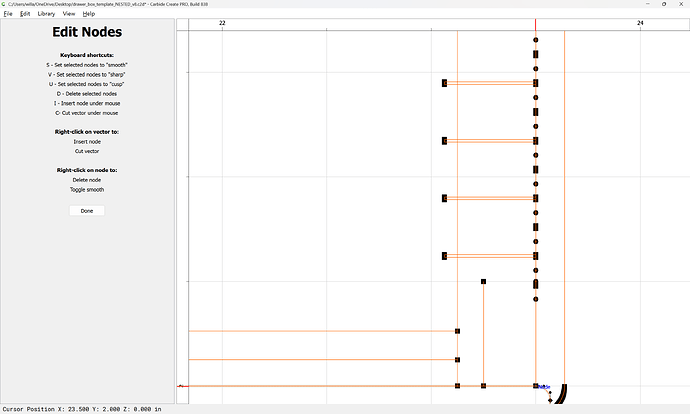Select the node ending the middle long horizontal line
Image resolution: width=690 pixels, height=414 pixels.
coord(457,360)
